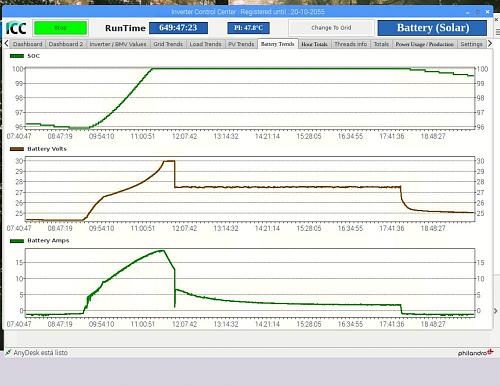Open Power Usage / Production tab

tap(425, 44)
